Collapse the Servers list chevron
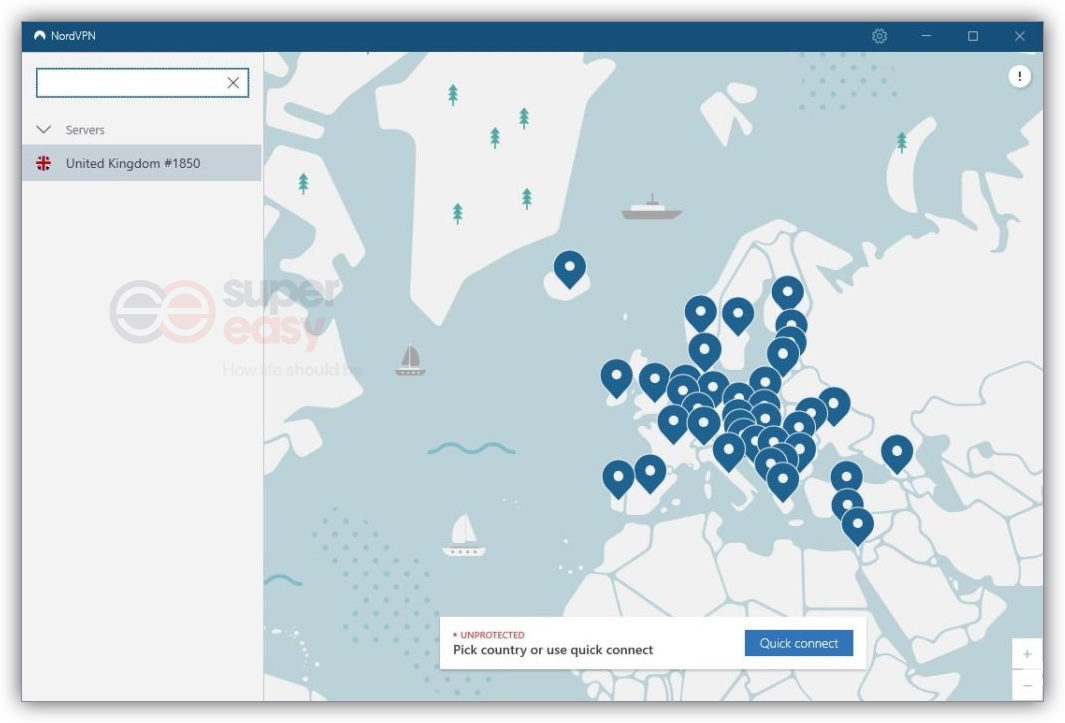 43,129
